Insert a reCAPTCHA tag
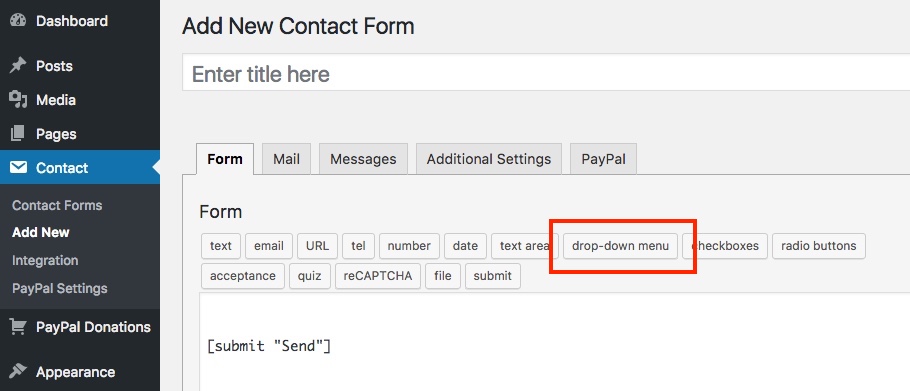Screen dimensions: 910x391 (378, 276)
